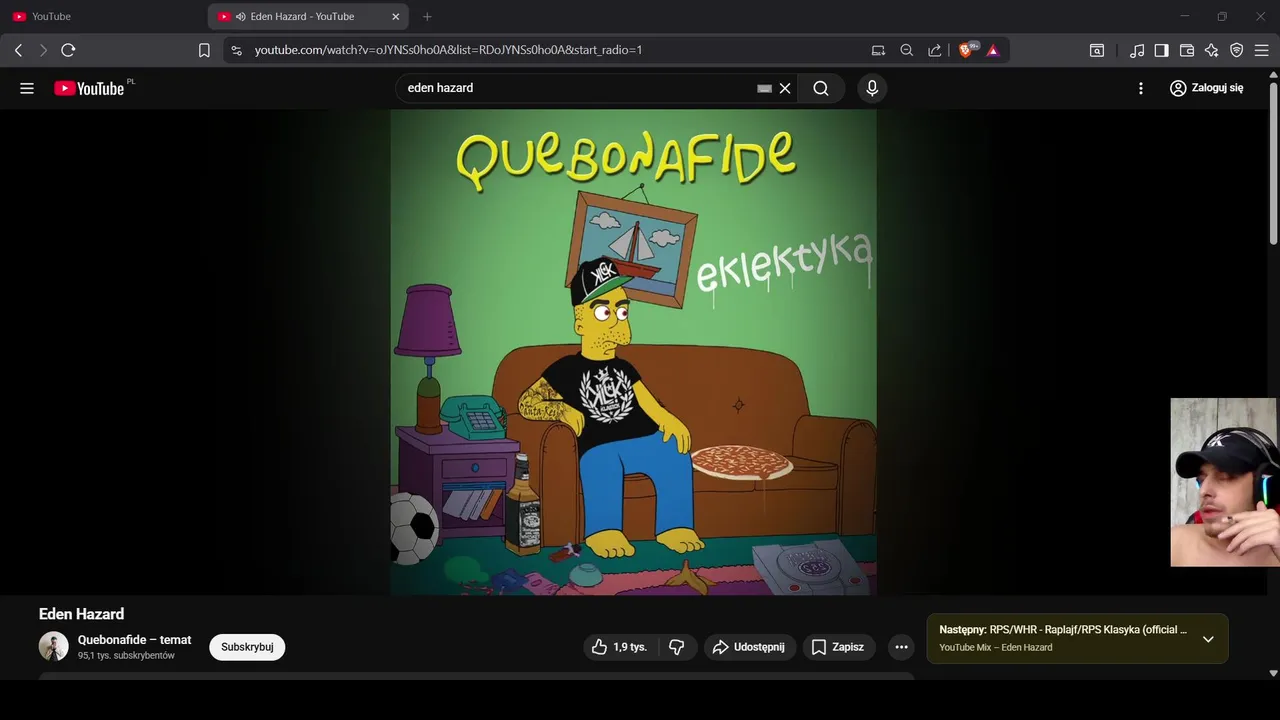The width and height of the screenshot is (1280, 720).
Task: Clear the search box with the X
Action: tap(785, 88)
